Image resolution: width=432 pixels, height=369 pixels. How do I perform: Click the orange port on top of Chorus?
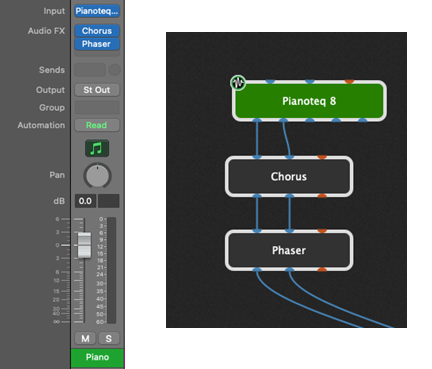(x=322, y=157)
